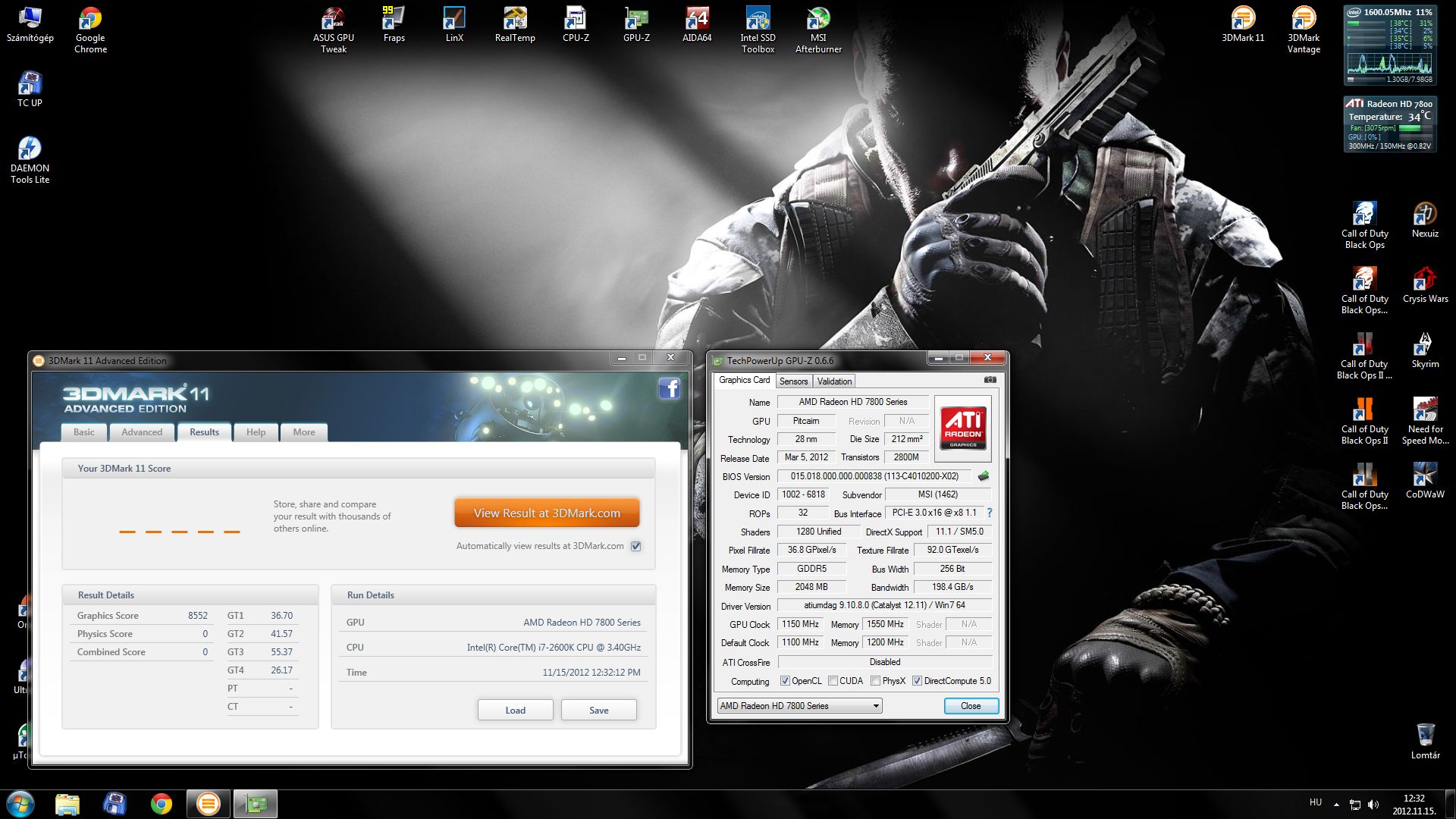This screenshot has width=1456, height=819.
Task: Click the Load button in Run Details
Action: tap(515, 711)
